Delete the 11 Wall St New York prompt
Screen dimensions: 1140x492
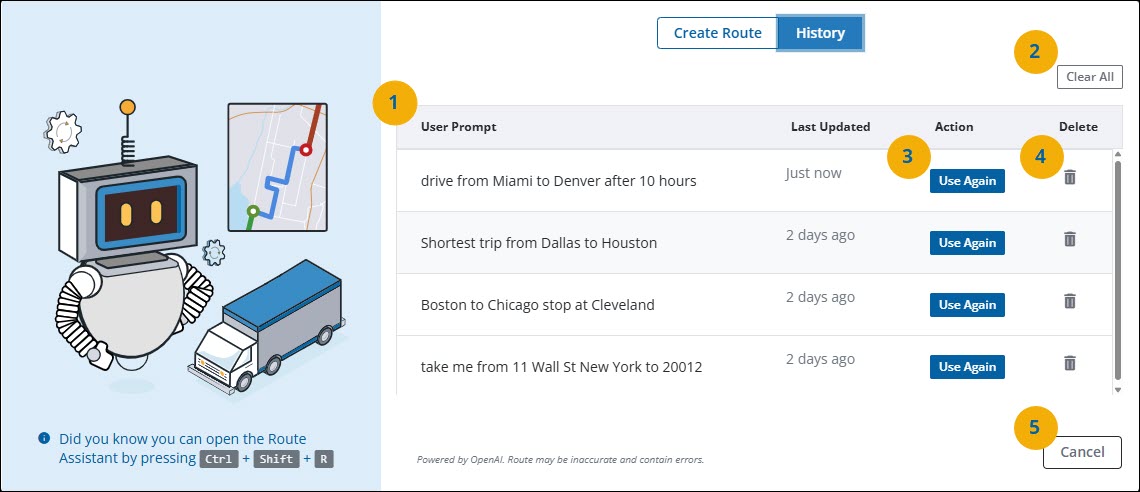point(1069,363)
